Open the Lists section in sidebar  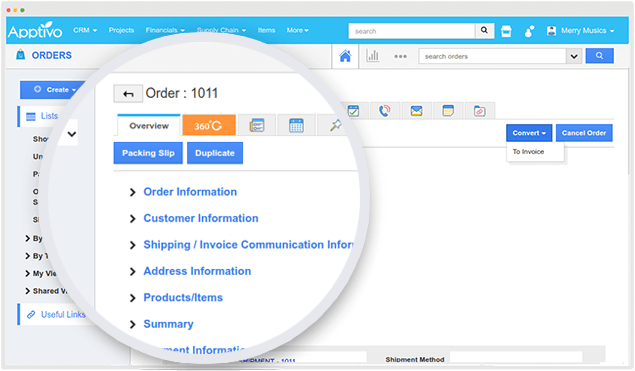pos(49,116)
